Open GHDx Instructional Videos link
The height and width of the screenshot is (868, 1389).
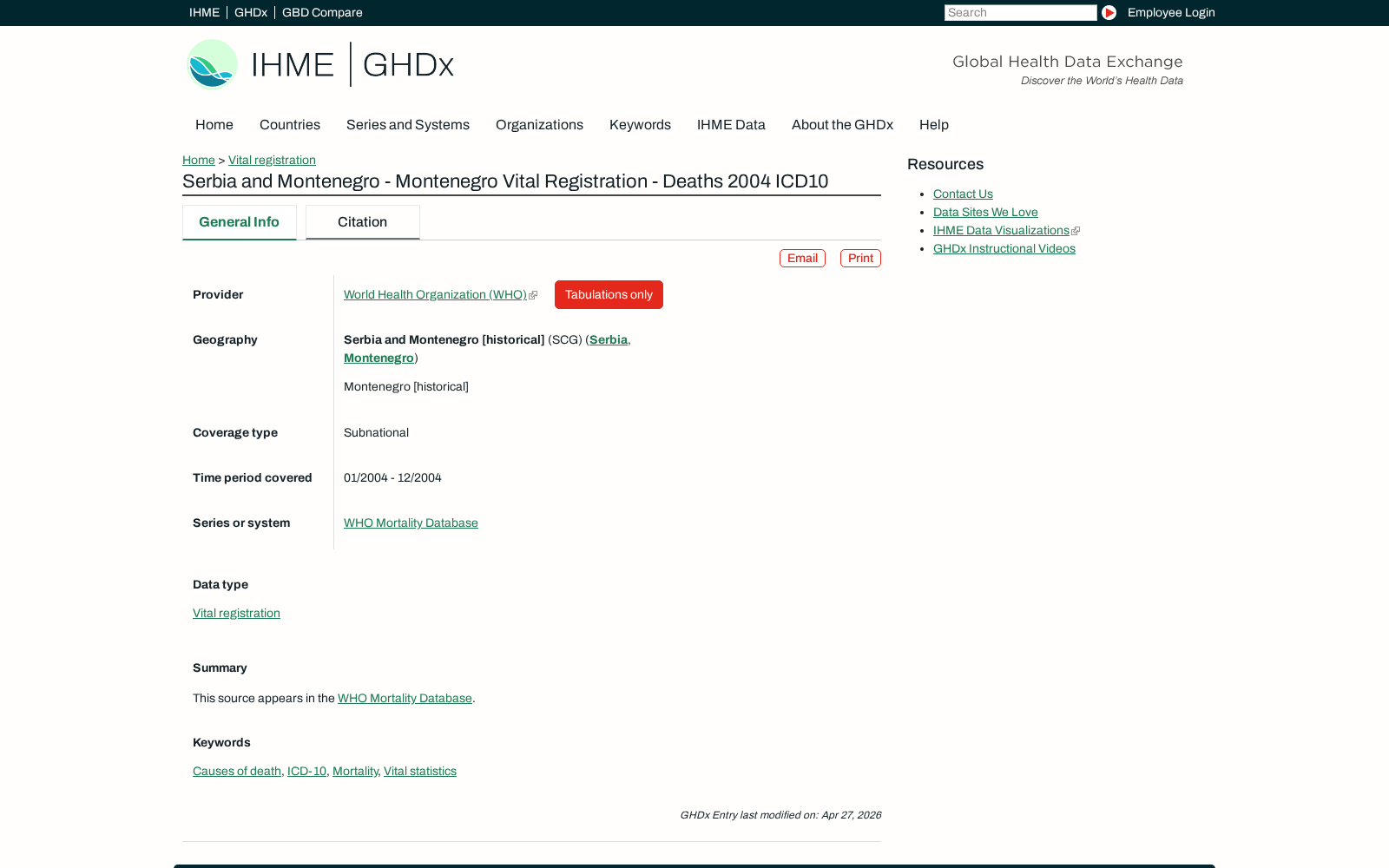1004,249
